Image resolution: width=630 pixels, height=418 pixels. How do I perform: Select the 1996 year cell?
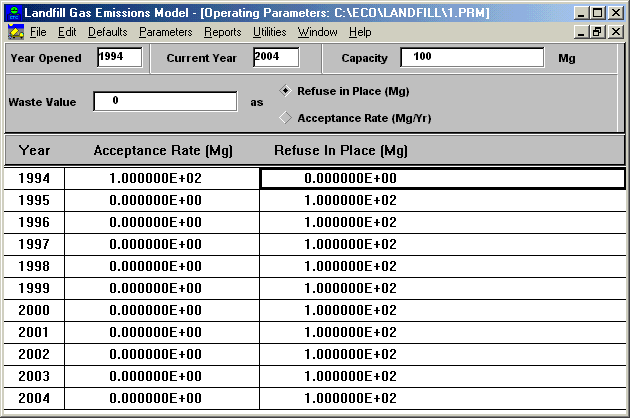click(34, 222)
